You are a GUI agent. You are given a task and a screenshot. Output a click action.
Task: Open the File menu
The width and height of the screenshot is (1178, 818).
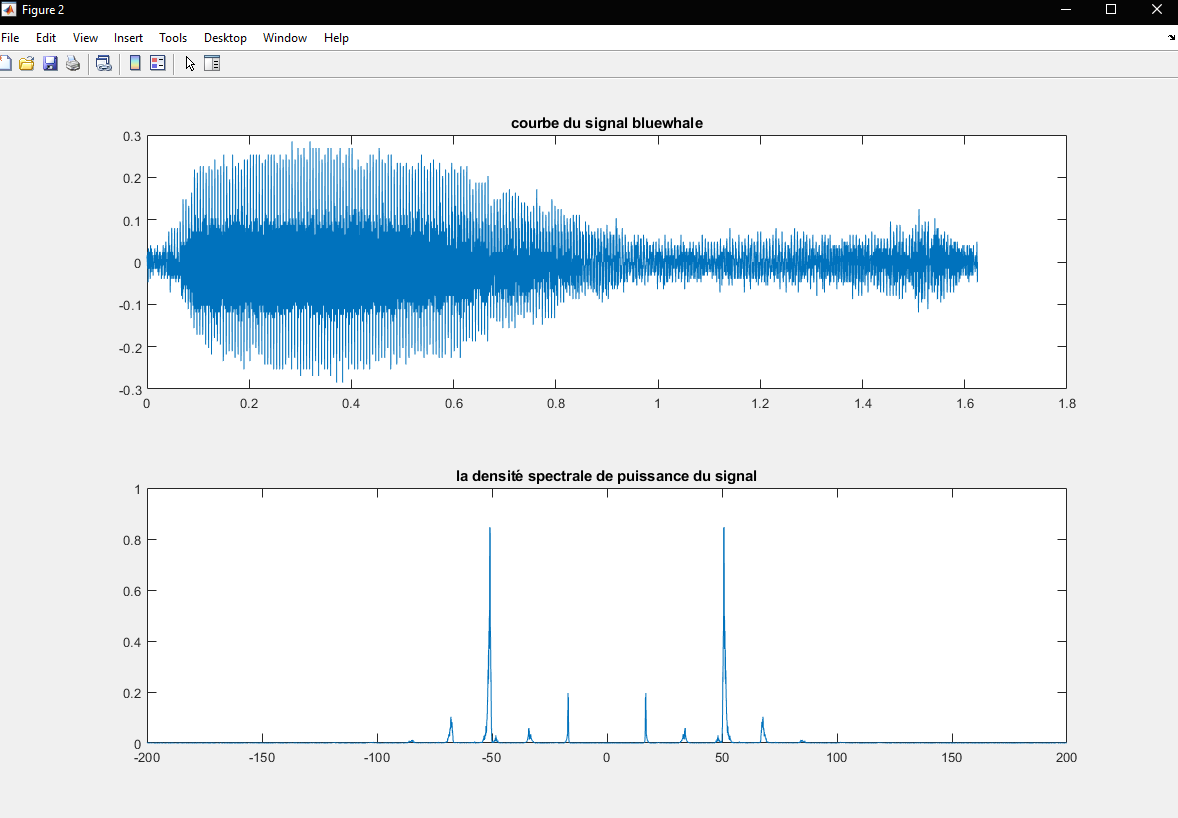11,37
